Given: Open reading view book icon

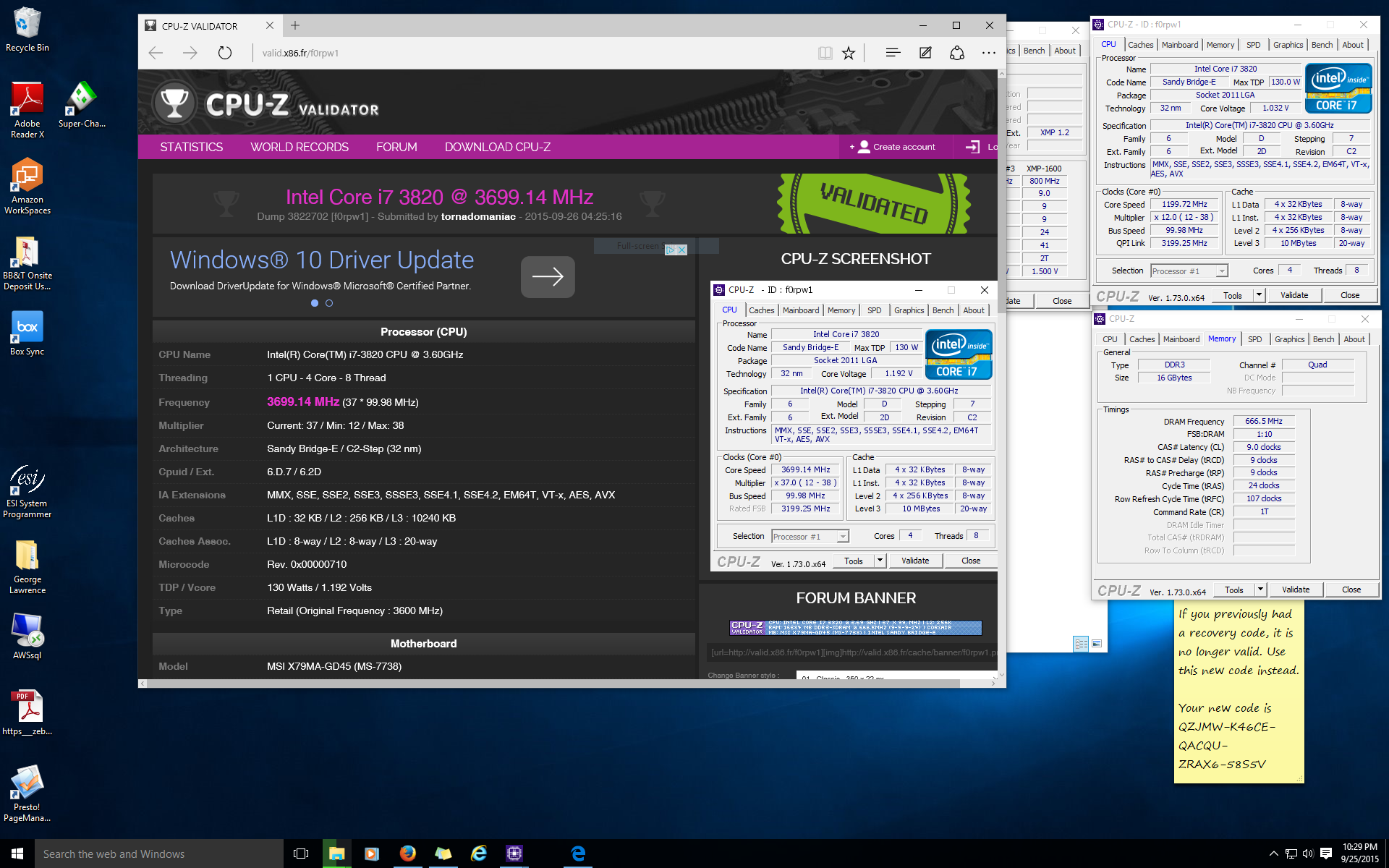Looking at the screenshot, I should pos(825,53).
